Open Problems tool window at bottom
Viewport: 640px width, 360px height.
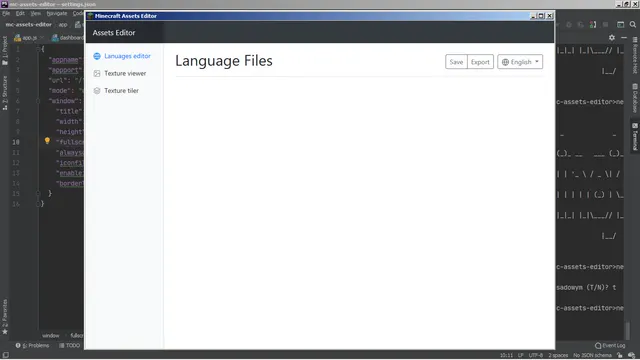[x=32, y=345]
